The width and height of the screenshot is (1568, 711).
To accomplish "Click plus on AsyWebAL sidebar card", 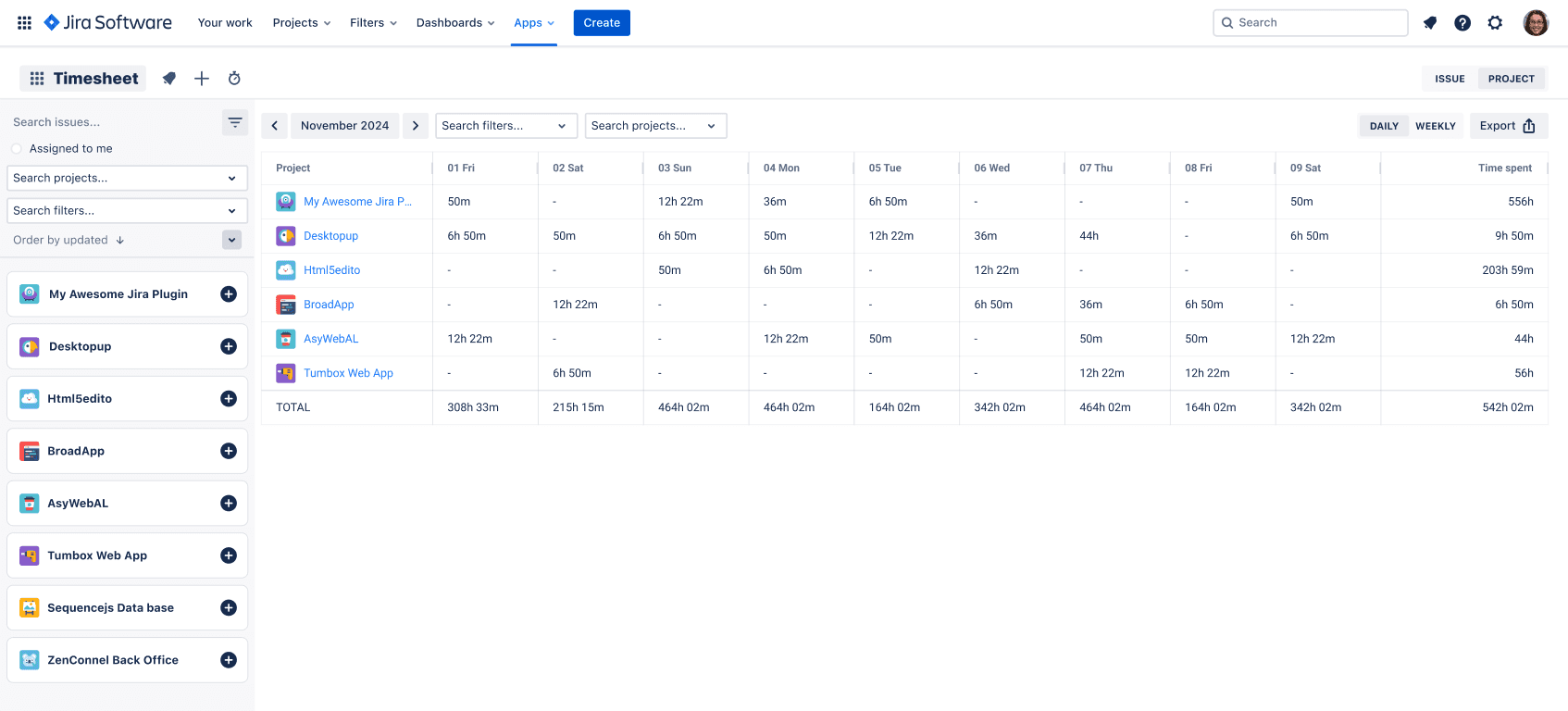I will [x=229, y=504].
